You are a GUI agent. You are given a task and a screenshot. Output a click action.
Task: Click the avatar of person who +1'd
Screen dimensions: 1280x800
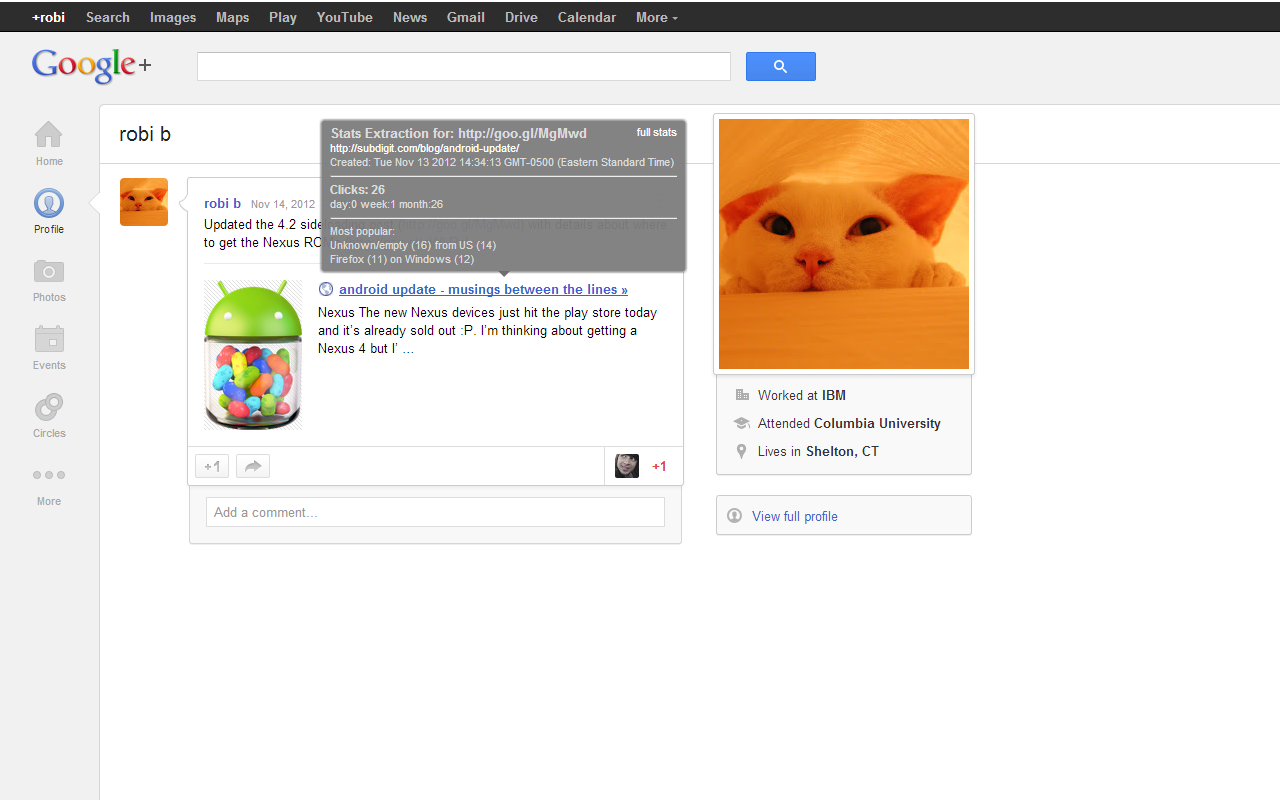point(627,466)
